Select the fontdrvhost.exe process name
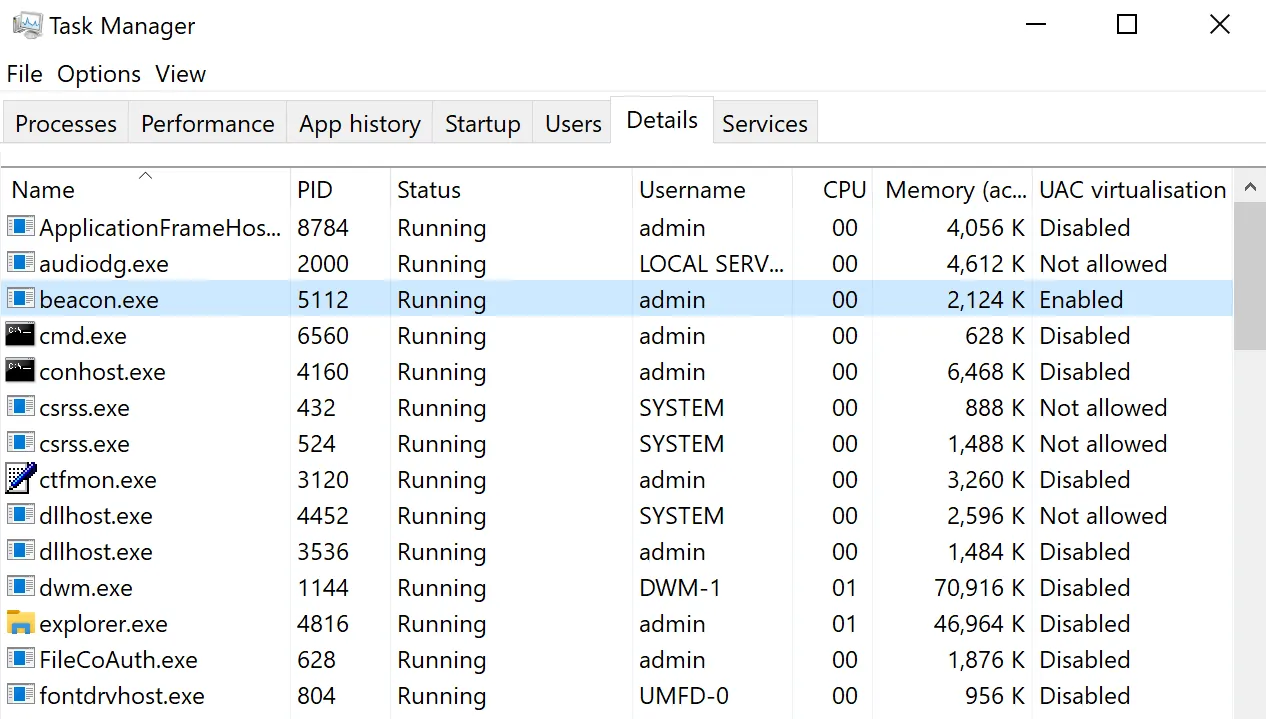Screen dimensions: 1266x719 click(122, 695)
